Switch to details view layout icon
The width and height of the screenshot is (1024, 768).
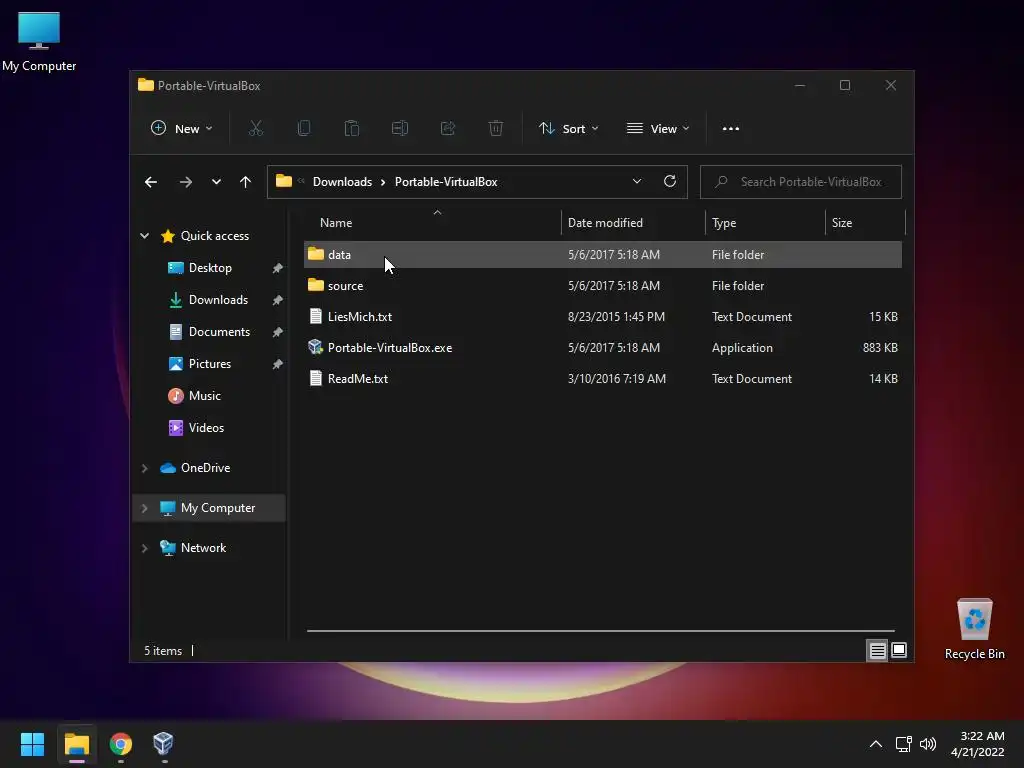point(877,650)
